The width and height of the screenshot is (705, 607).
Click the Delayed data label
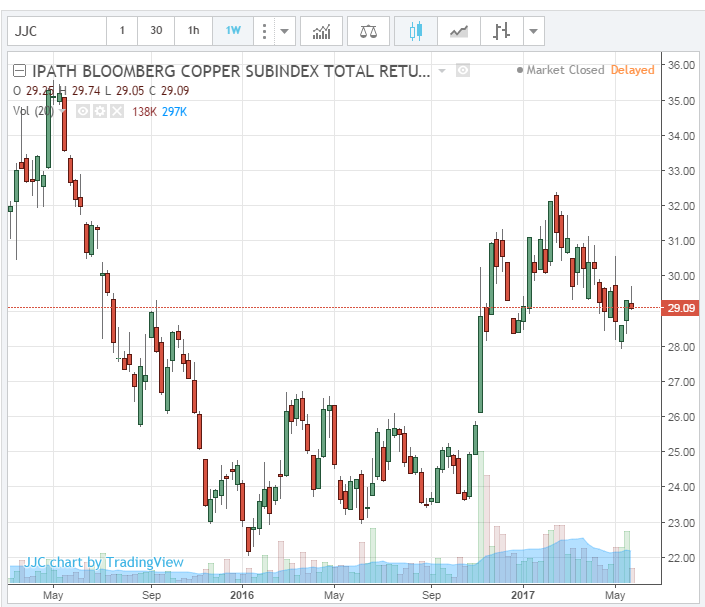[x=632, y=70]
